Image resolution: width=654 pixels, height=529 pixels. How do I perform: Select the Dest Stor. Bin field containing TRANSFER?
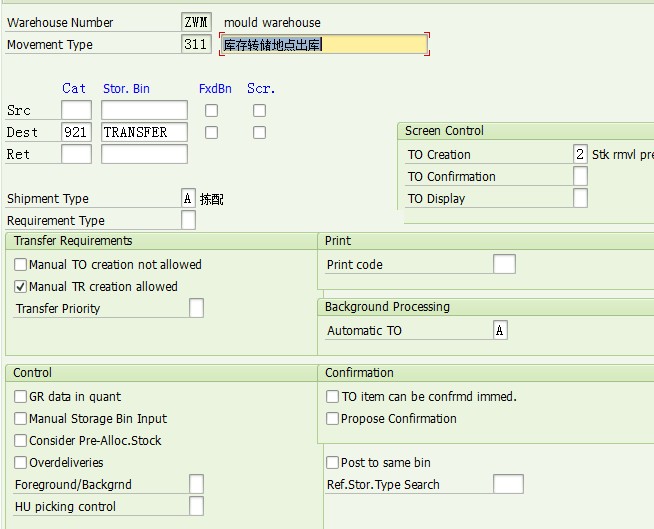(x=144, y=132)
